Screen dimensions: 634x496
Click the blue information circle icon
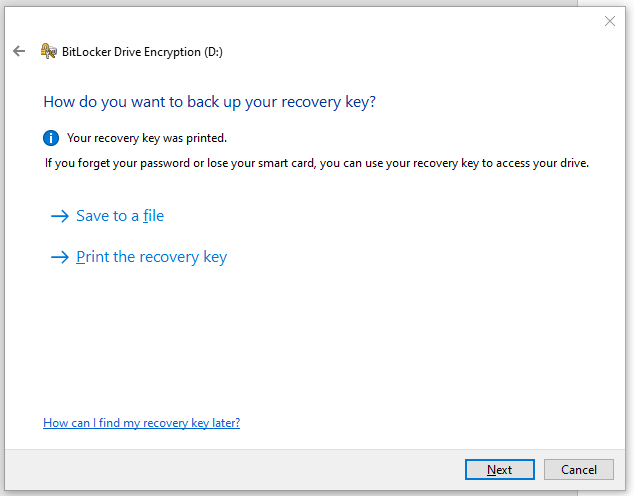[x=51, y=138]
